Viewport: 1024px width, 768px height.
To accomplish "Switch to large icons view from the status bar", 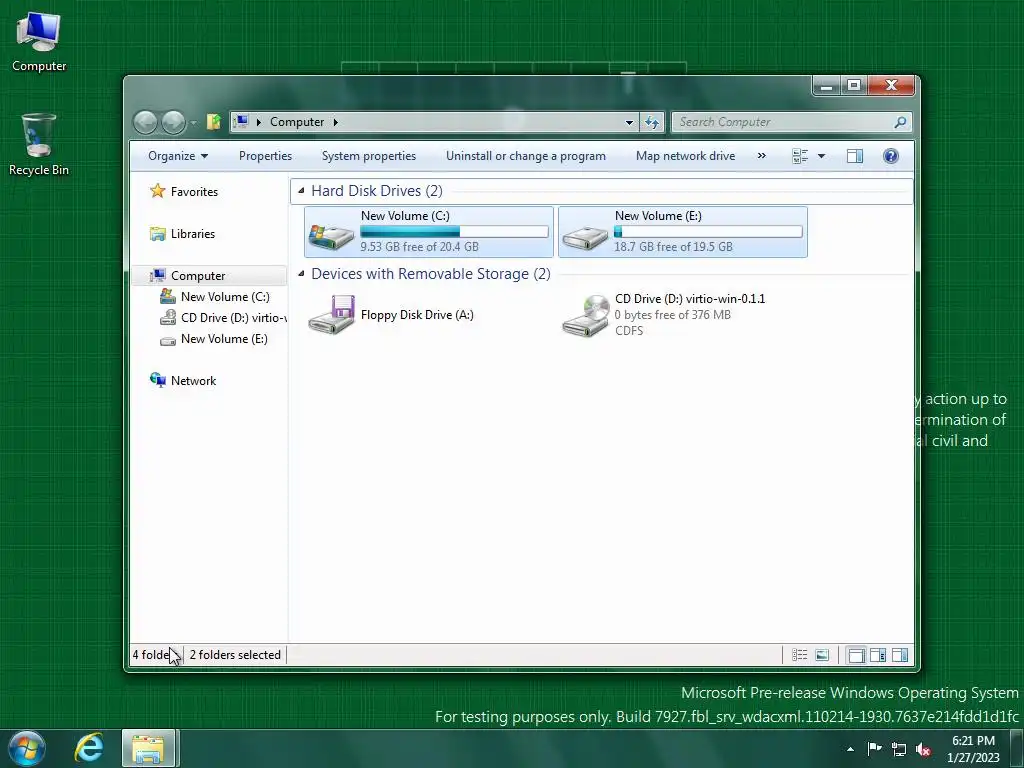I will point(822,655).
